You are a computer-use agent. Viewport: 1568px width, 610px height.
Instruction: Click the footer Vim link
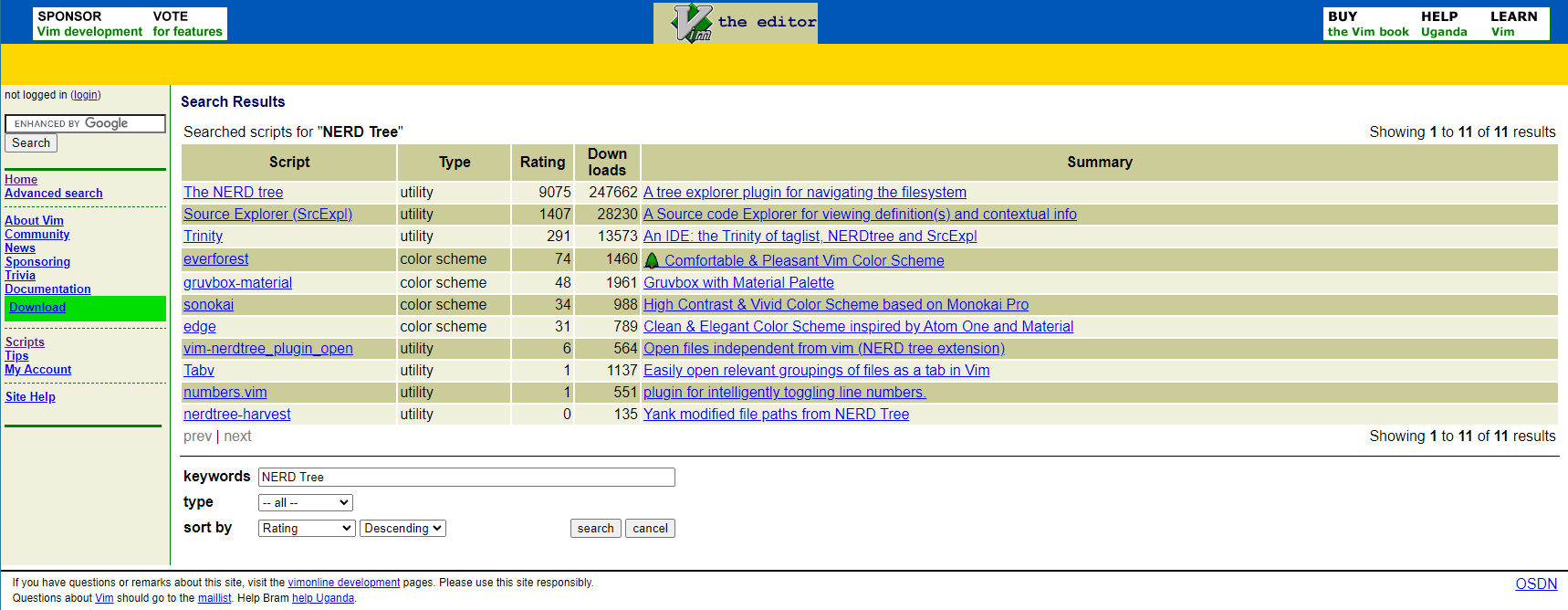coord(104,598)
